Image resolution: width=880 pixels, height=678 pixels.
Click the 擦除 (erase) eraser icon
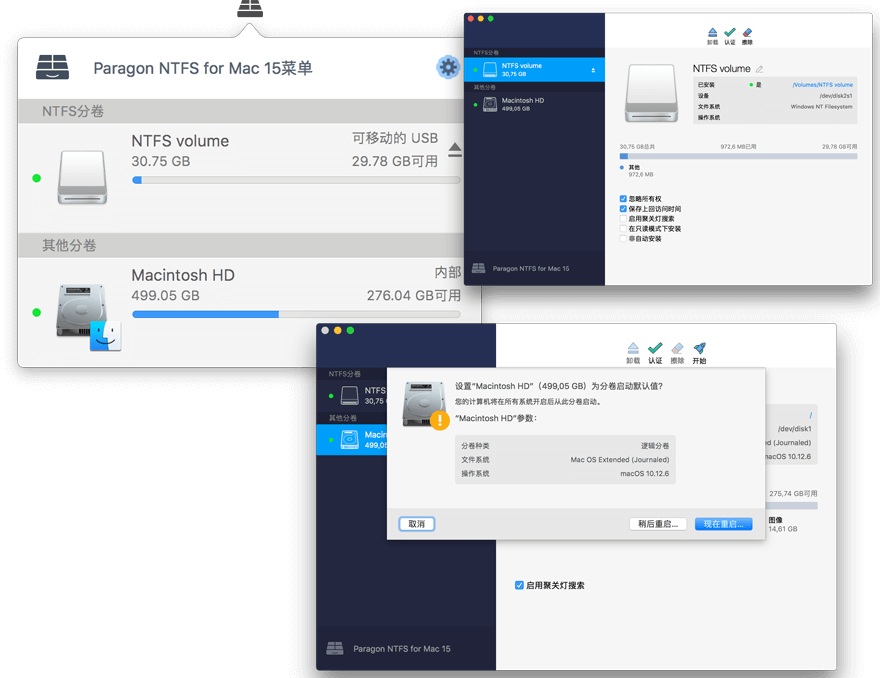pos(748,34)
